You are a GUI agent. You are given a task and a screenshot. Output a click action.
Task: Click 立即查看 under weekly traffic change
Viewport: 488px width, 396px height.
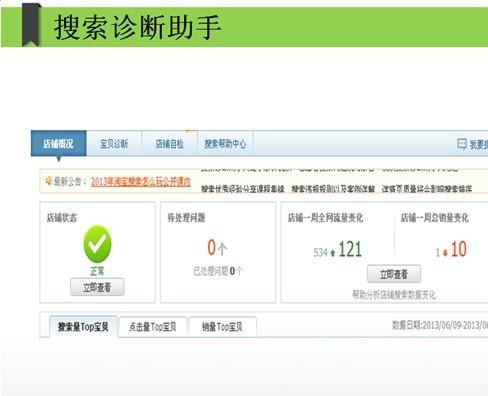click(x=394, y=274)
